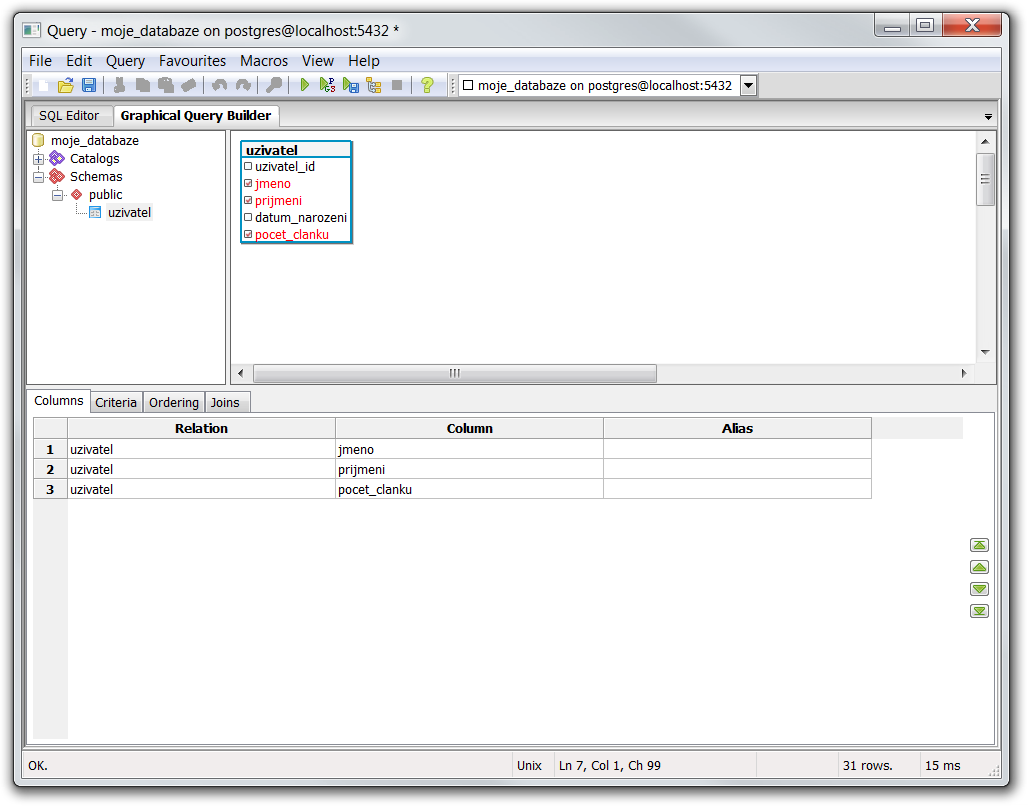The image size is (1028, 806).
Task: Save the query with the floppy disk icon
Action: point(89,86)
